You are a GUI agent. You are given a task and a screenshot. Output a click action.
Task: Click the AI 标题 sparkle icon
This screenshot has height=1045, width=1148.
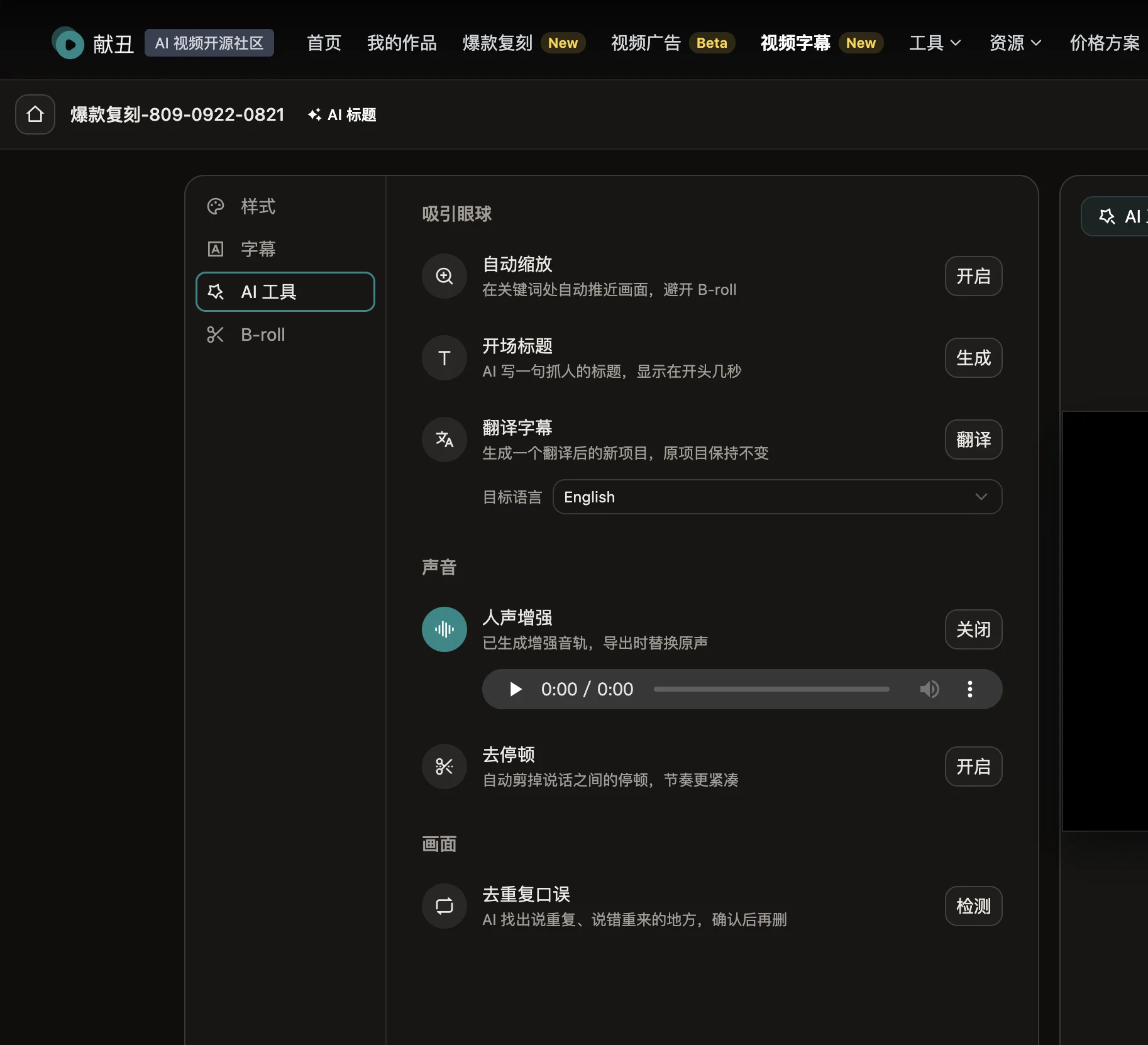point(314,114)
